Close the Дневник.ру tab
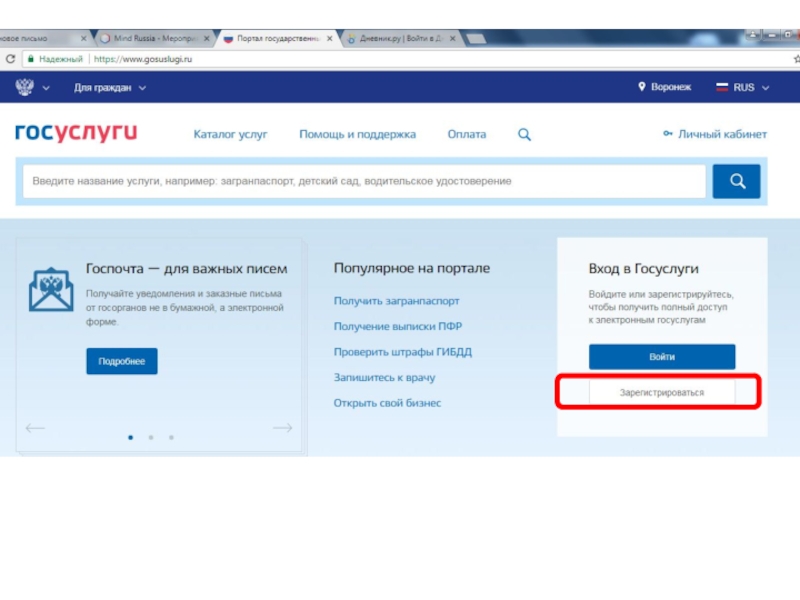 pos(453,38)
